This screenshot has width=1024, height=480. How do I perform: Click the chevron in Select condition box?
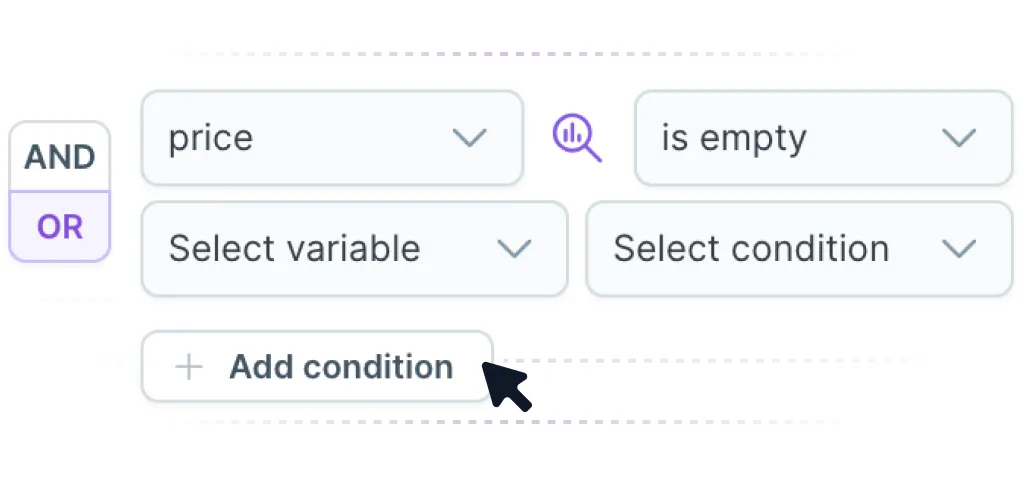pyautogui.click(x=959, y=249)
